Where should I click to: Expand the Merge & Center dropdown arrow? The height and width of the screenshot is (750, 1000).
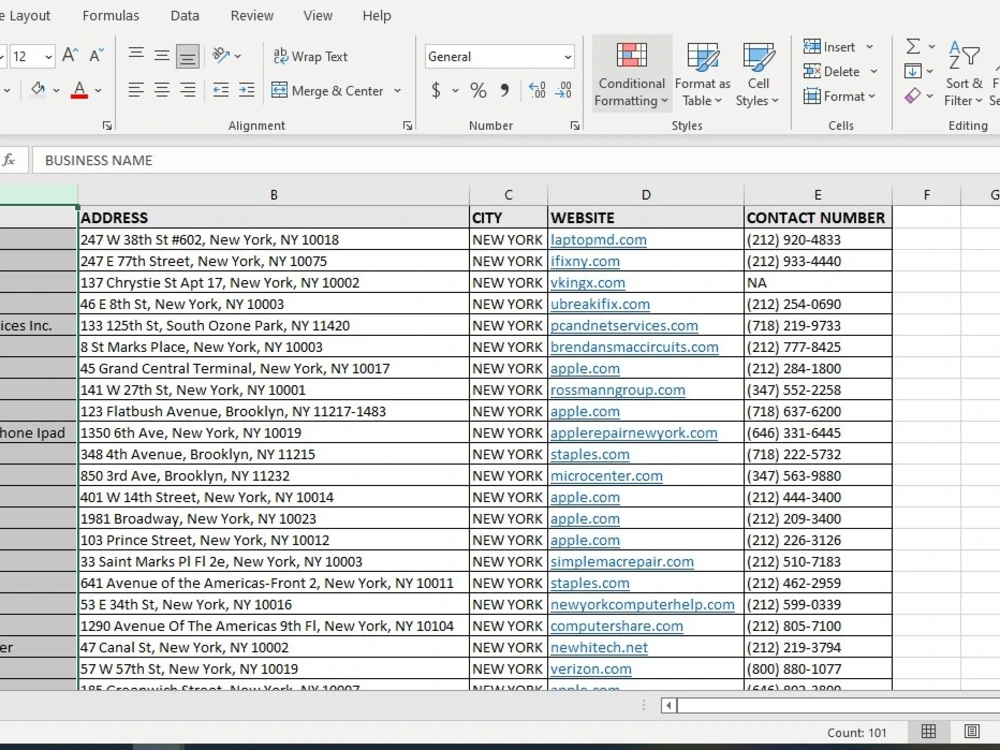pyautogui.click(x=397, y=91)
